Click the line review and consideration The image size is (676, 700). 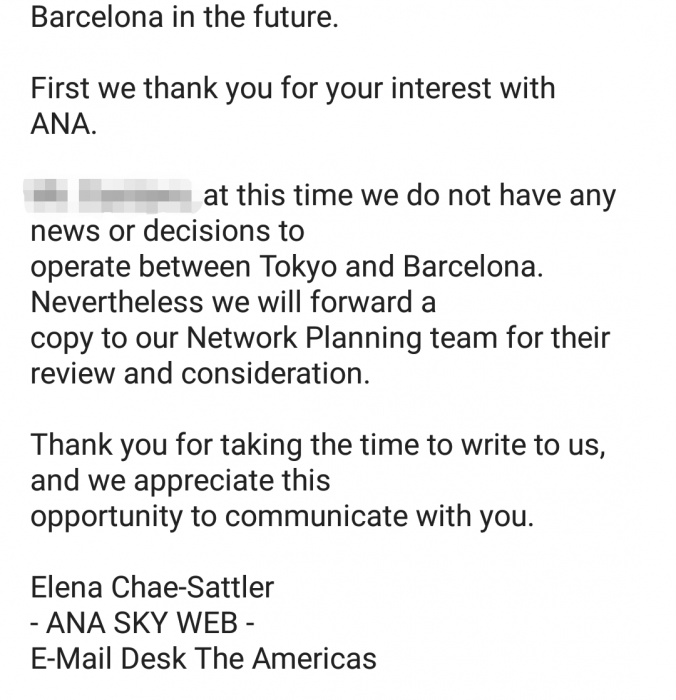(x=200, y=373)
